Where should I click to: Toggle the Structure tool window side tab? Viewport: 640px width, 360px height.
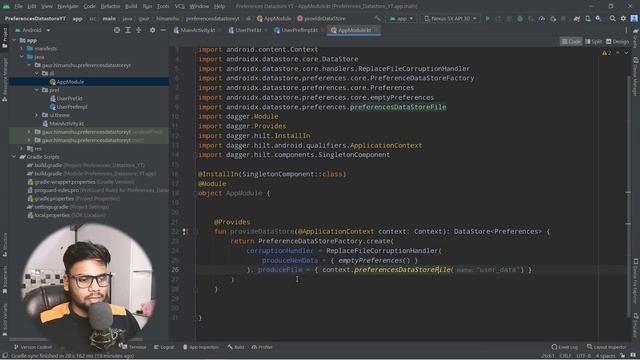(x=5, y=244)
